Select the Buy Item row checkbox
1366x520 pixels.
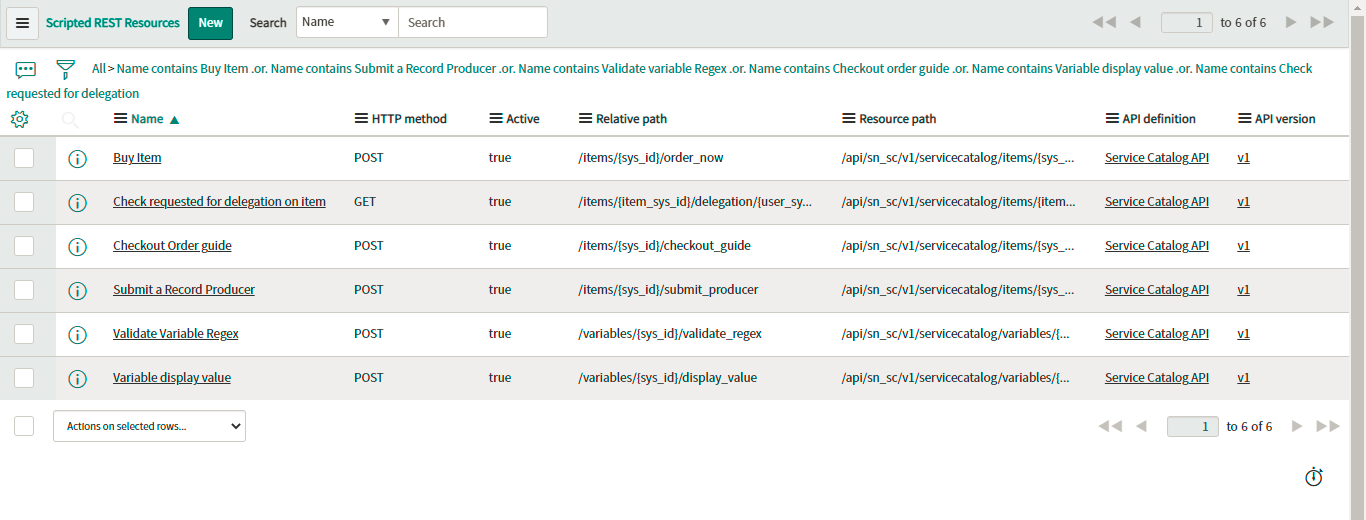24,158
